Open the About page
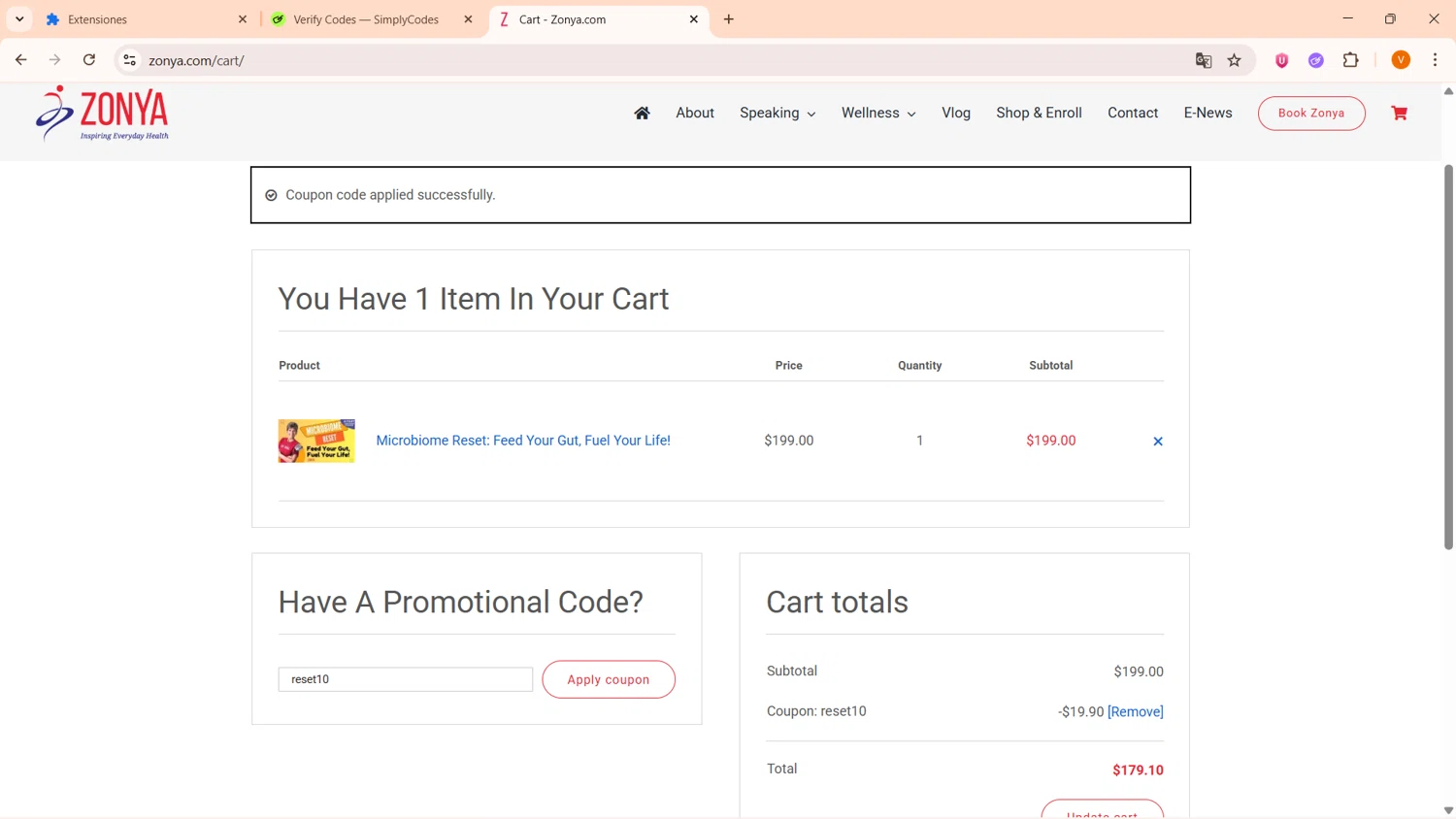 (695, 114)
